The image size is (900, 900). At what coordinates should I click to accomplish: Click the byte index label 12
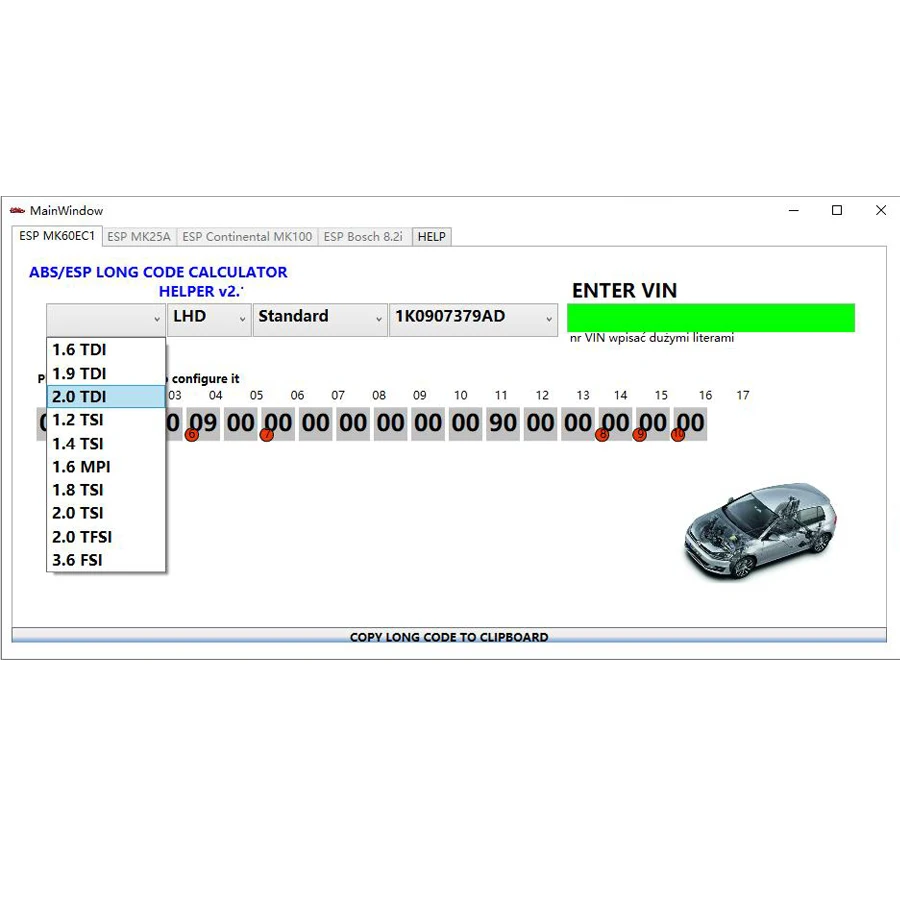[542, 395]
